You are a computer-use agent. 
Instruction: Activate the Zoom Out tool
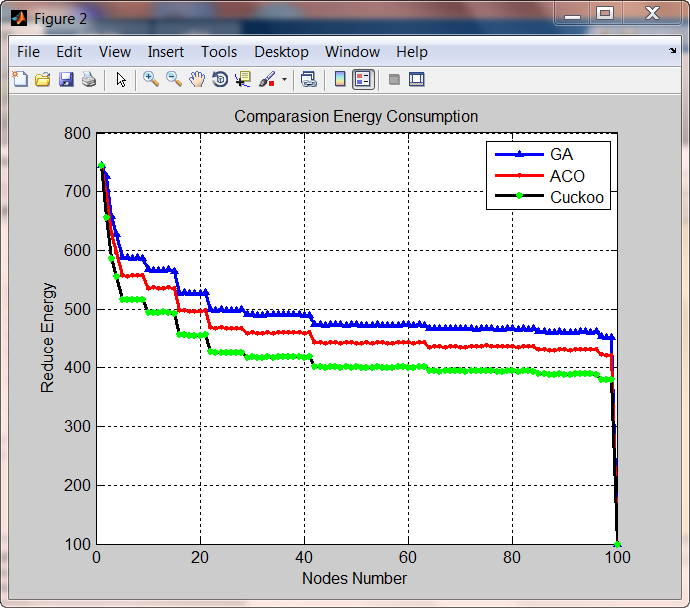(174, 80)
